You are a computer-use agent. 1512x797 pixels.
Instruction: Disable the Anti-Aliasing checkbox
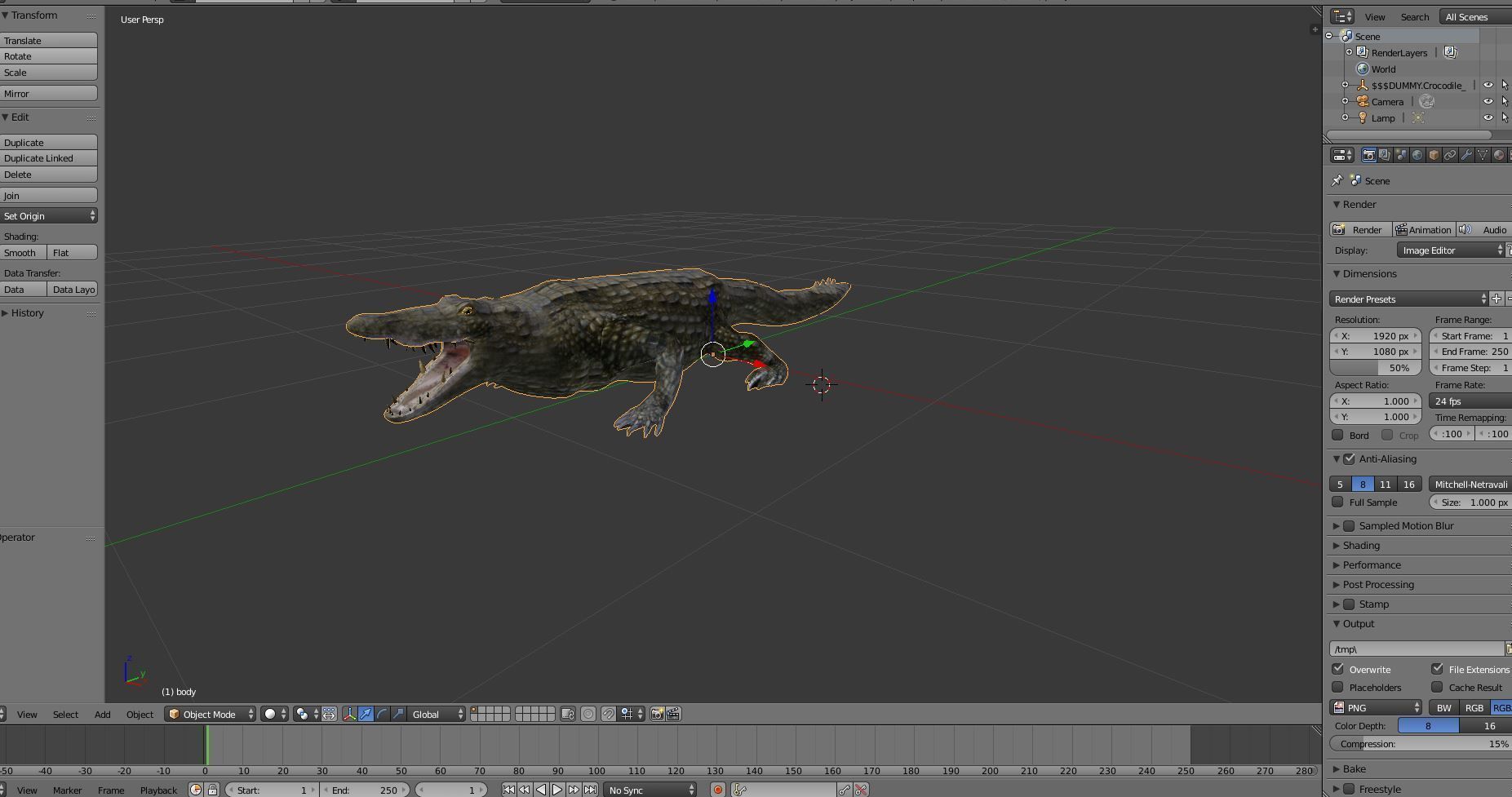(x=1350, y=458)
